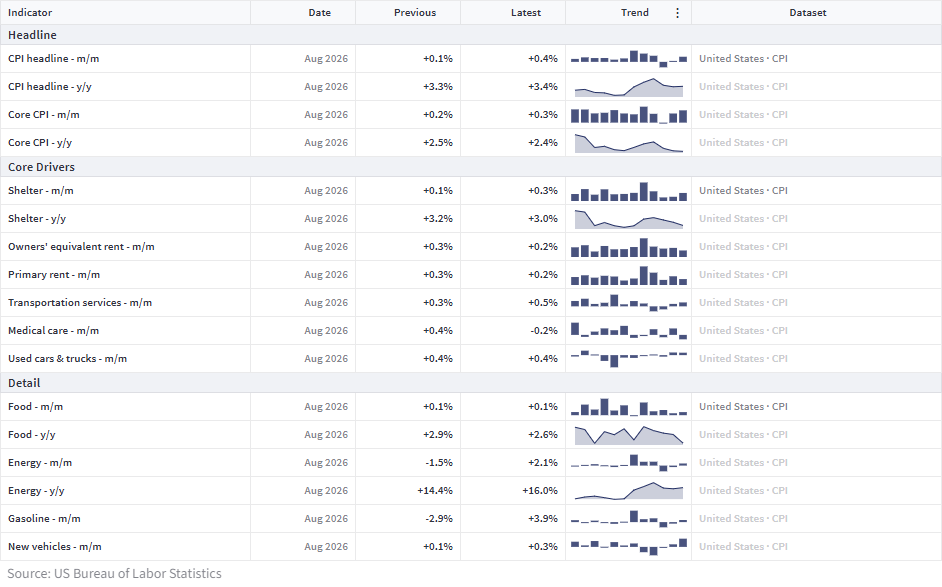
Task: Click the Energy - m/m previous value '-1.5%'
Action: (439, 463)
